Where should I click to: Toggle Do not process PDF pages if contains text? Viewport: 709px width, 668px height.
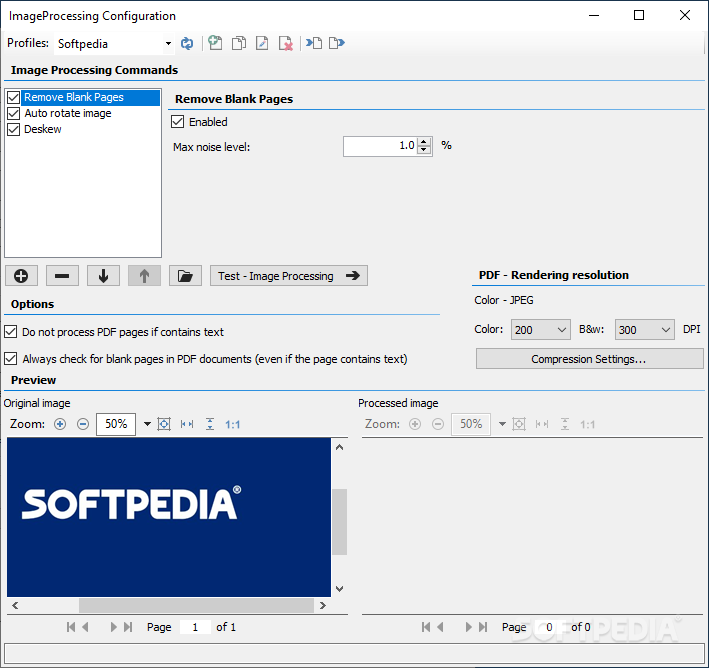click(x=11, y=332)
